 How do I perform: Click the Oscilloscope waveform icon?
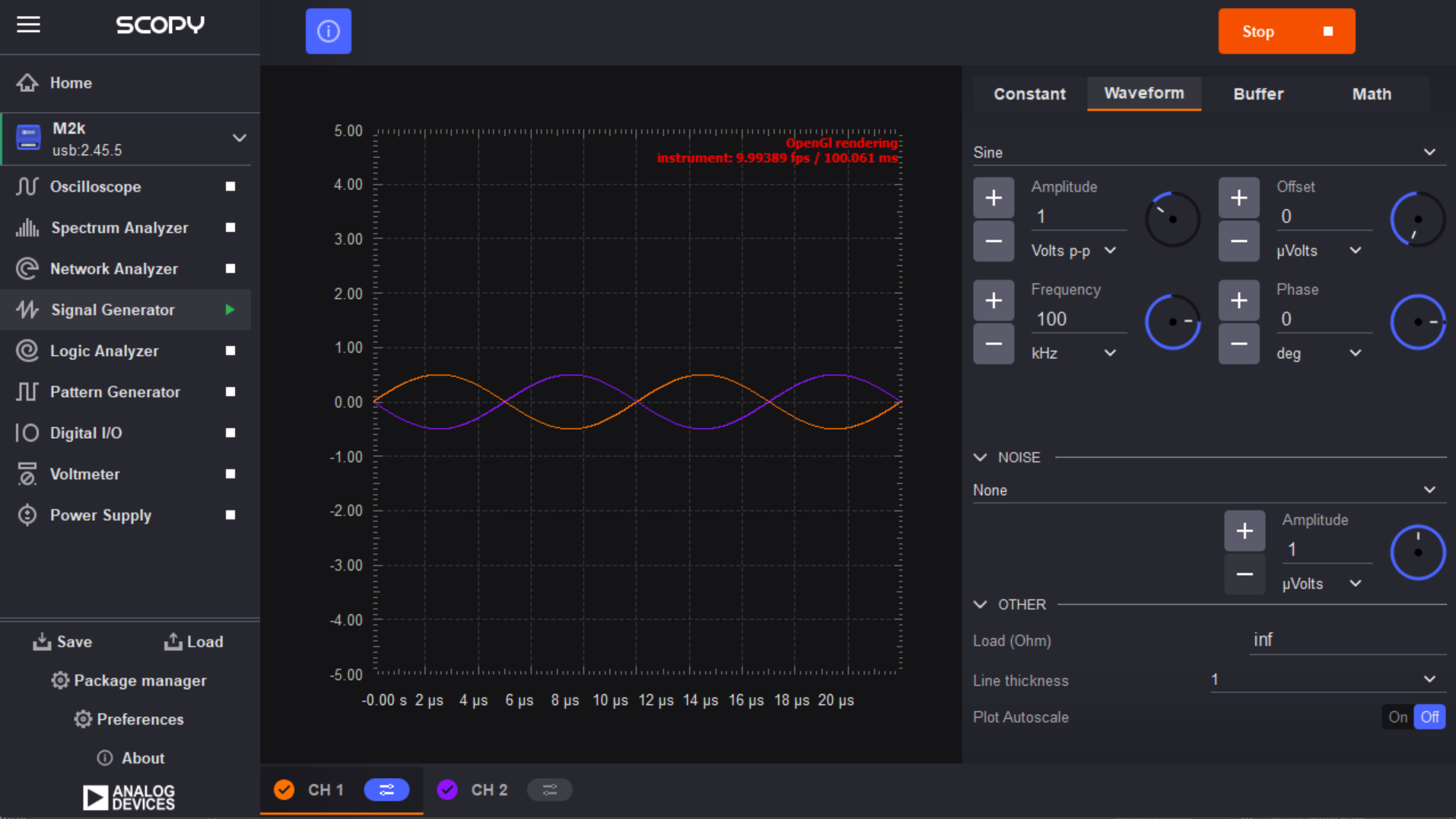27,186
